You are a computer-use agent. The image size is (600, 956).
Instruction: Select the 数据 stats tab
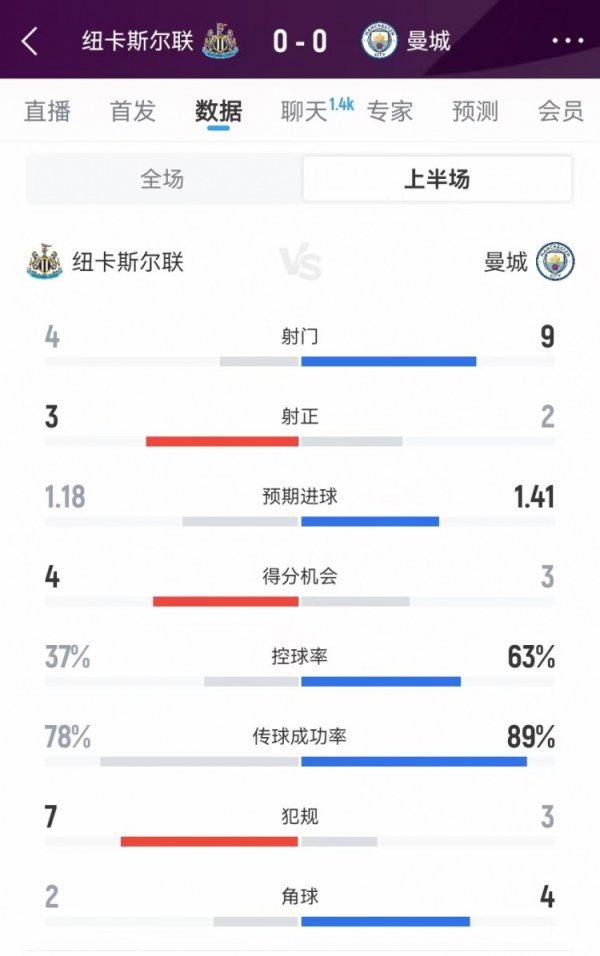click(216, 112)
